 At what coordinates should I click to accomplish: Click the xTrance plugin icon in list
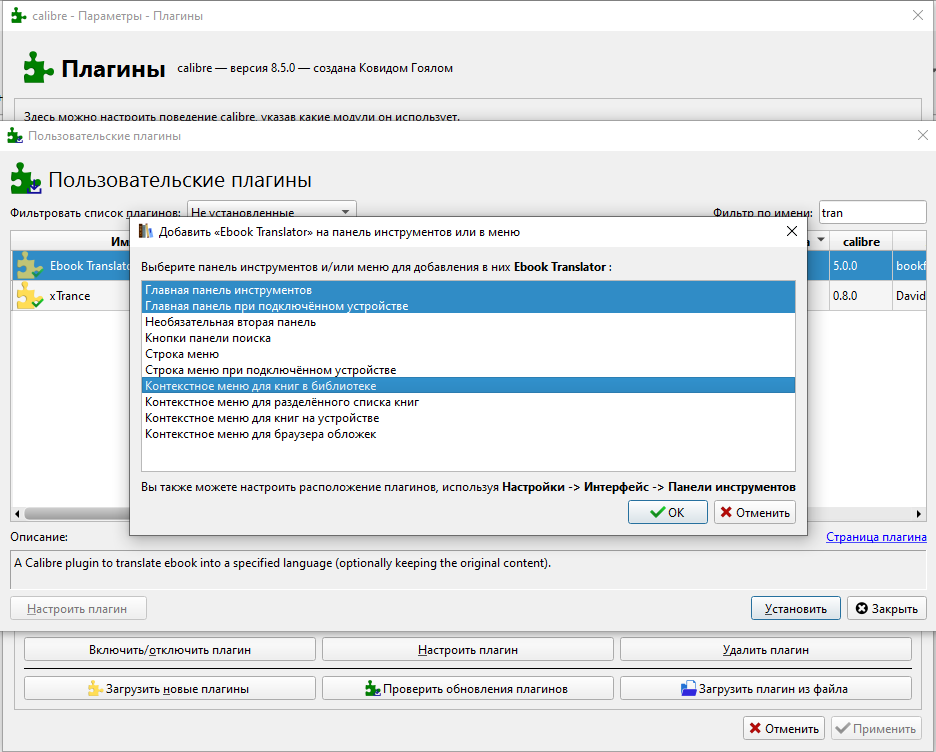[30, 296]
